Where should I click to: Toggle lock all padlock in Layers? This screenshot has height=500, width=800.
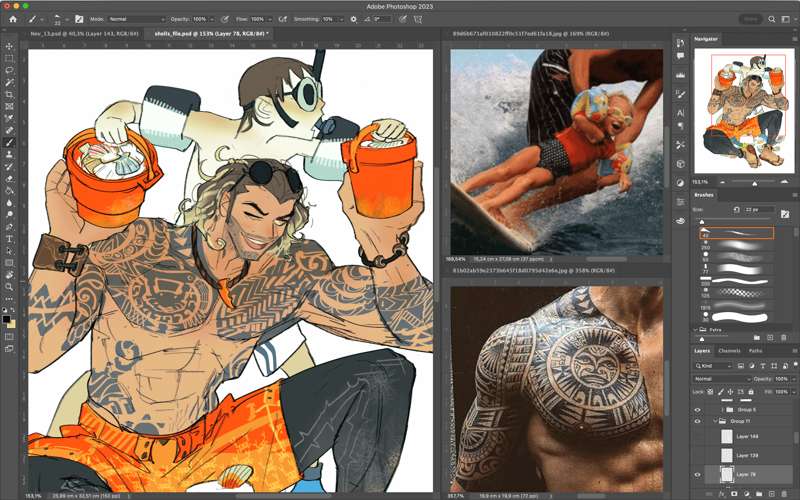[x=751, y=392]
